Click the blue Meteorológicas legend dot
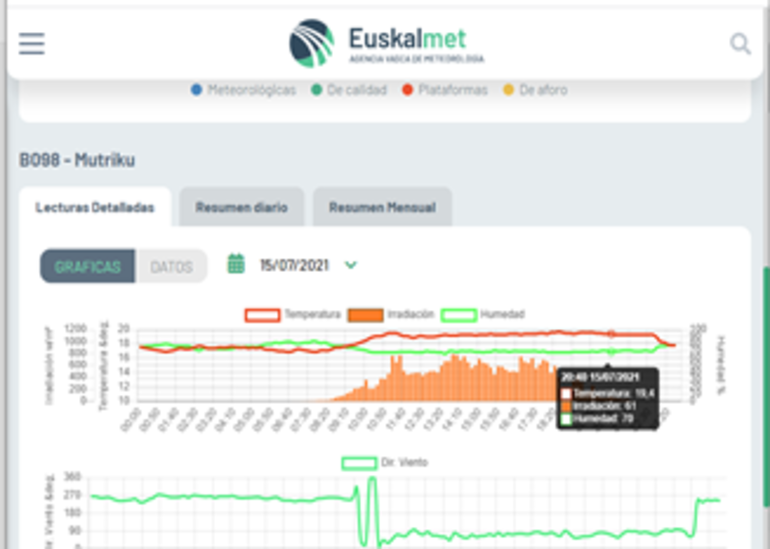Screen dimensions: 770x549 coord(197,90)
